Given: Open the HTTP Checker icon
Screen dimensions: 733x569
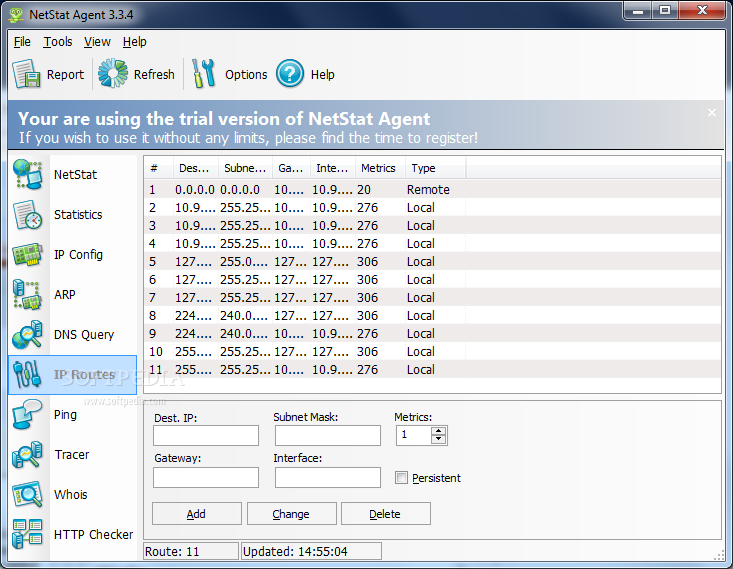Looking at the screenshot, I should (x=28, y=534).
